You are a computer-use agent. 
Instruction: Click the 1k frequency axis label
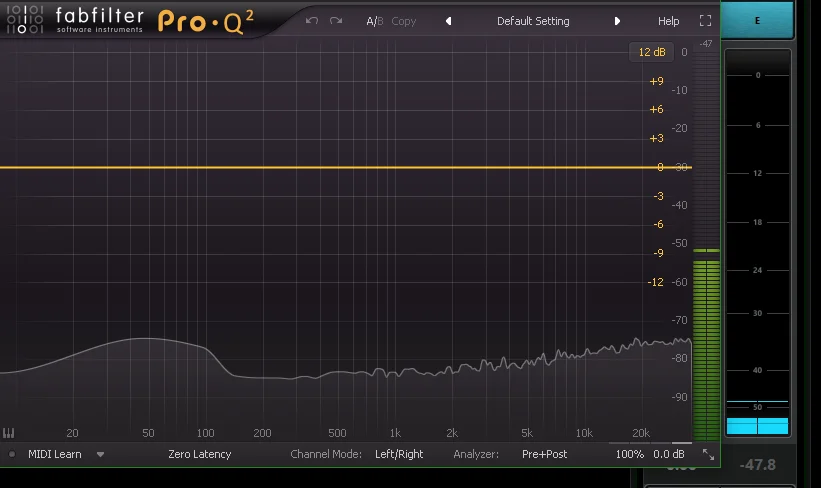pos(395,433)
